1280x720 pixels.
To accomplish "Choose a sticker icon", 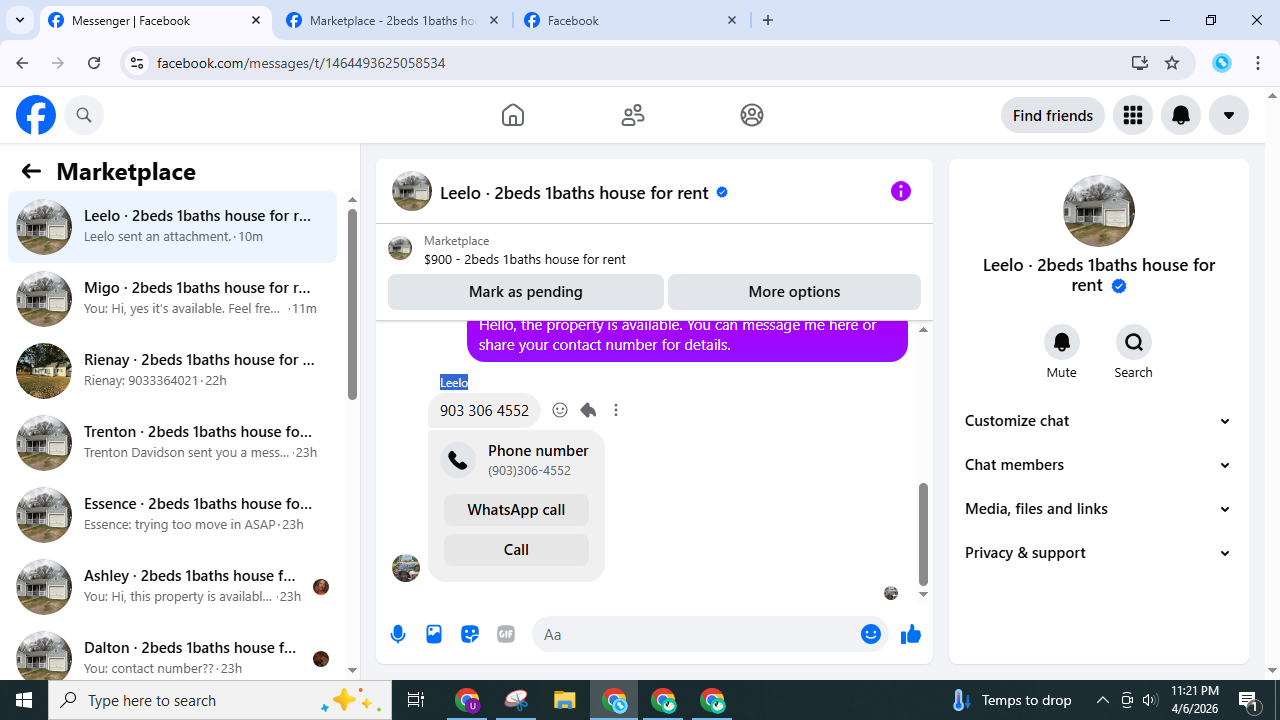I will [x=470, y=634].
